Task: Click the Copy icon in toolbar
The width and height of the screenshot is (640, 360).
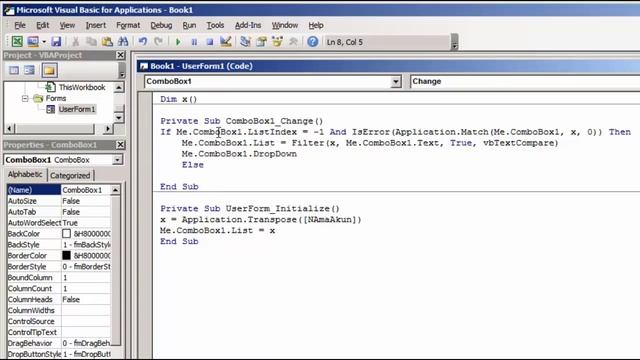Action: coord(91,42)
